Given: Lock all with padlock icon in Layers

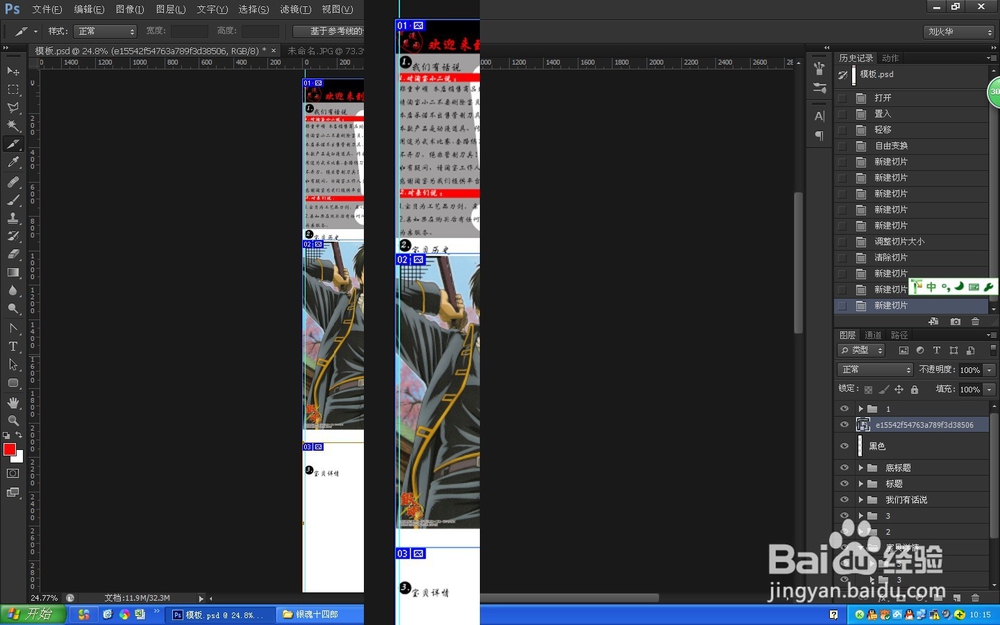Looking at the screenshot, I should (x=915, y=389).
